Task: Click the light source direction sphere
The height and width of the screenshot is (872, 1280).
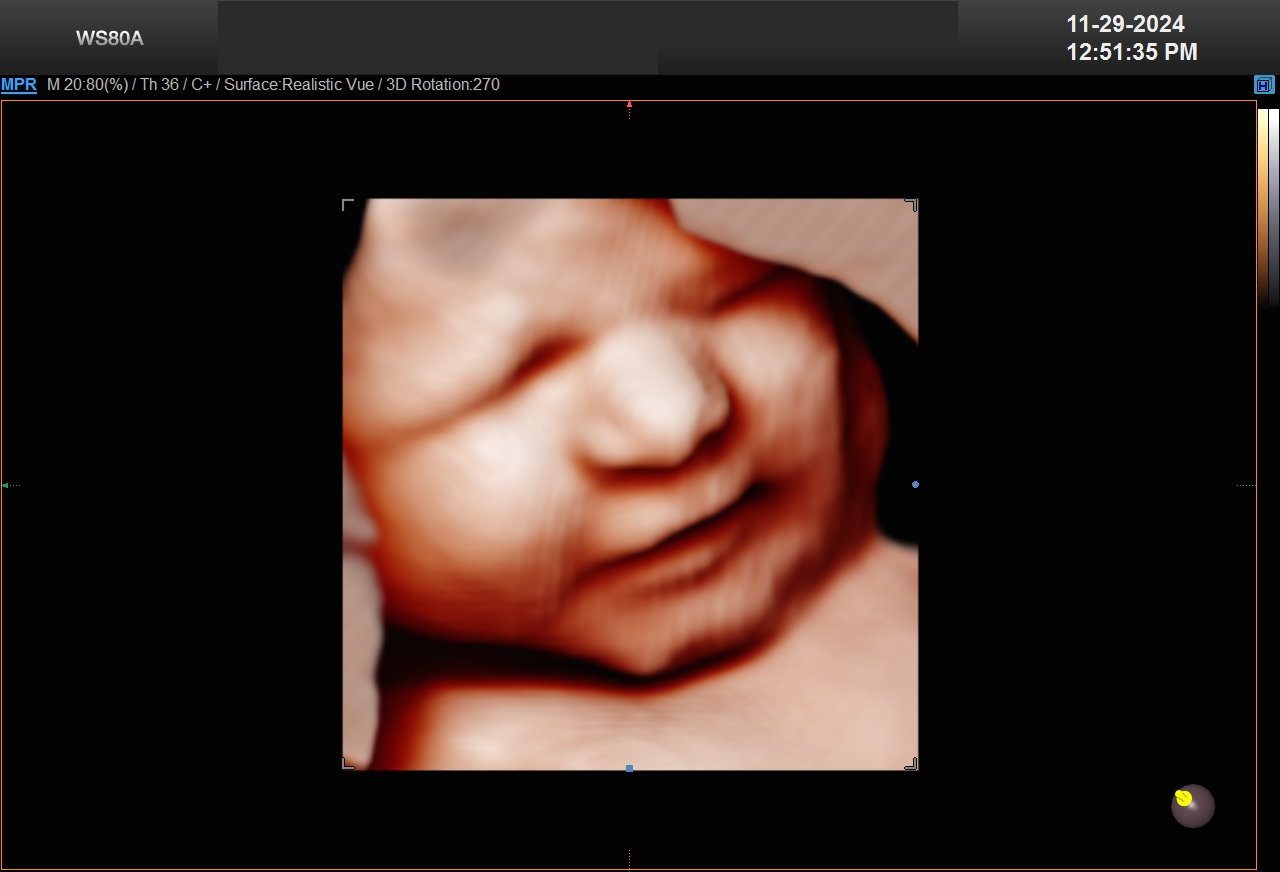Action: [x=1193, y=806]
